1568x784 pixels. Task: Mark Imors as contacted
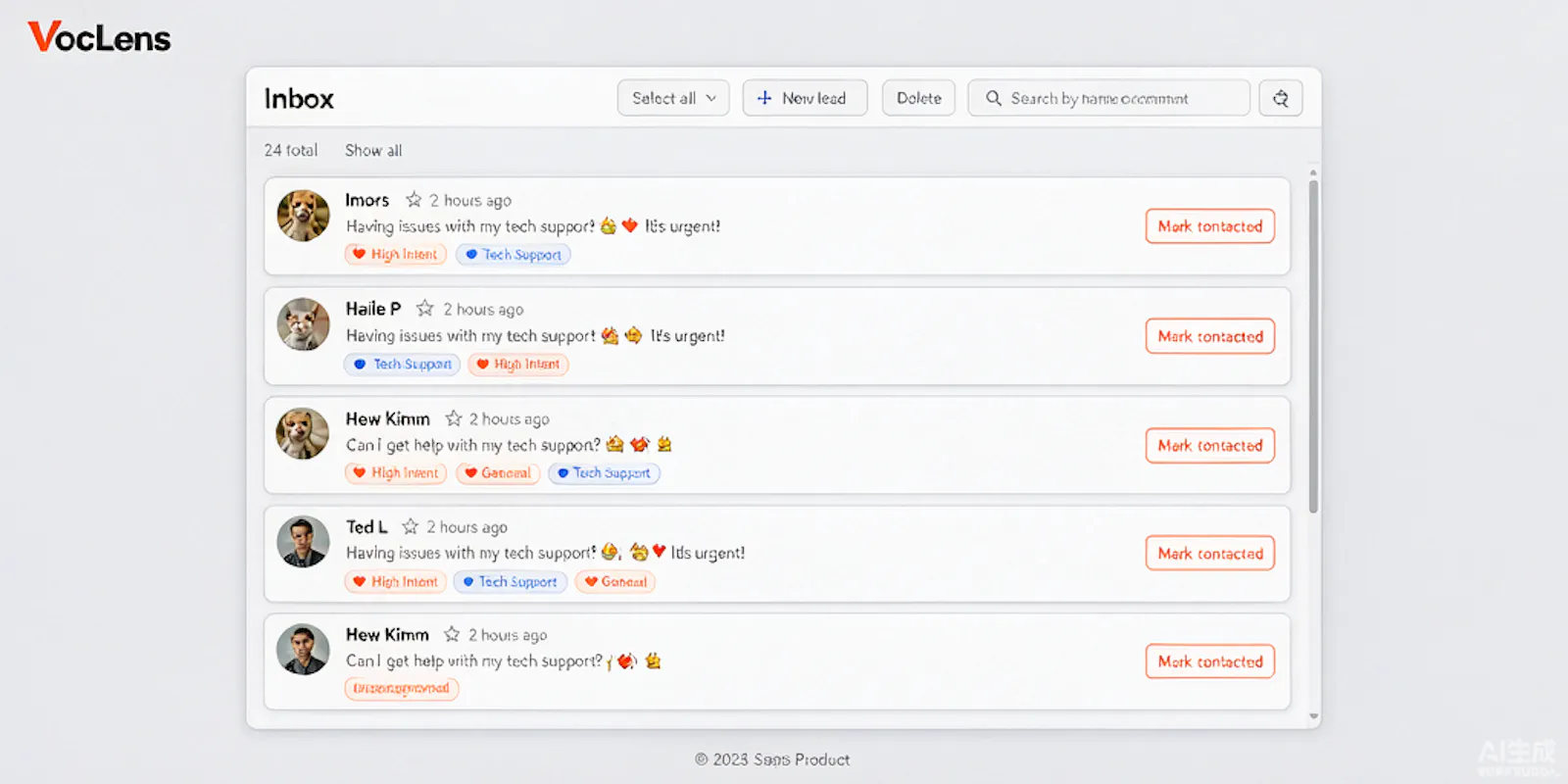pyautogui.click(x=1210, y=226)
